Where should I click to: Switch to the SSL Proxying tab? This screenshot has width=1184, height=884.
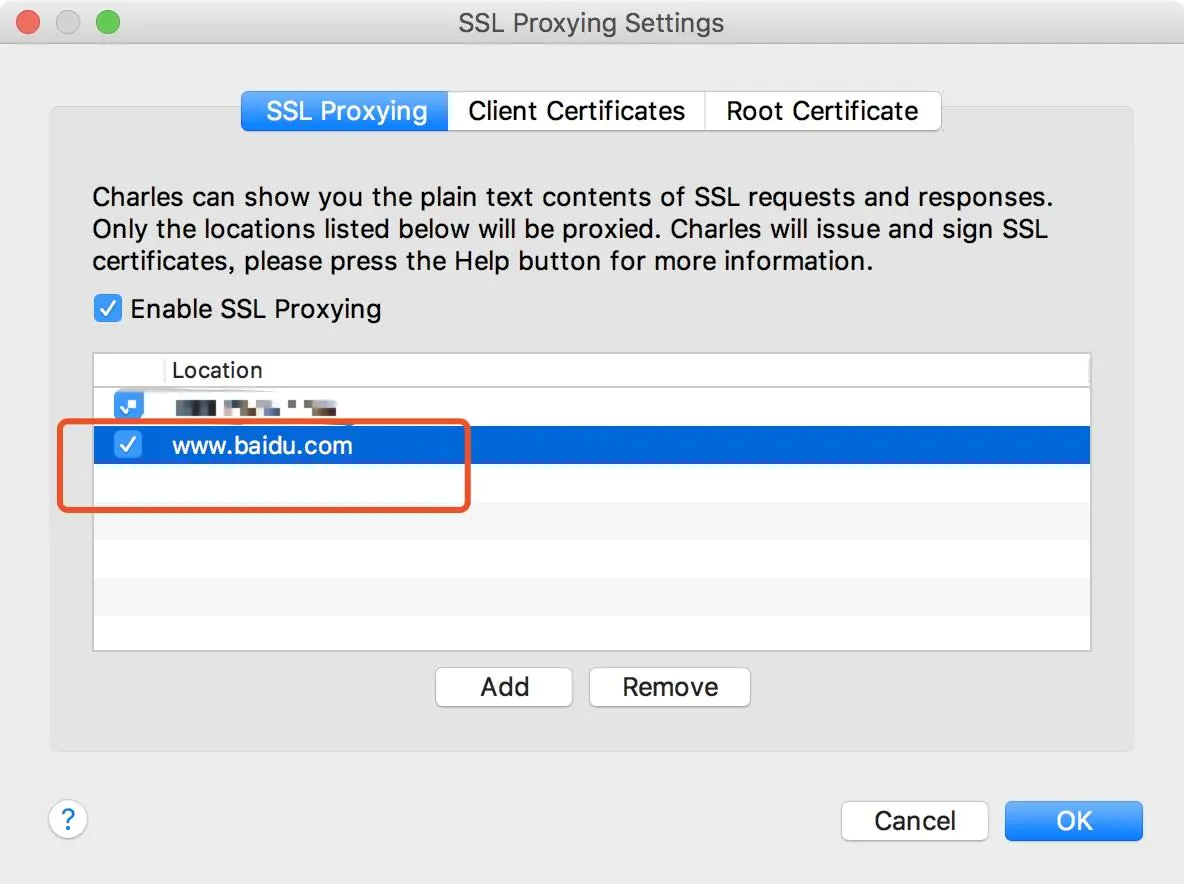tap(346, 111)
